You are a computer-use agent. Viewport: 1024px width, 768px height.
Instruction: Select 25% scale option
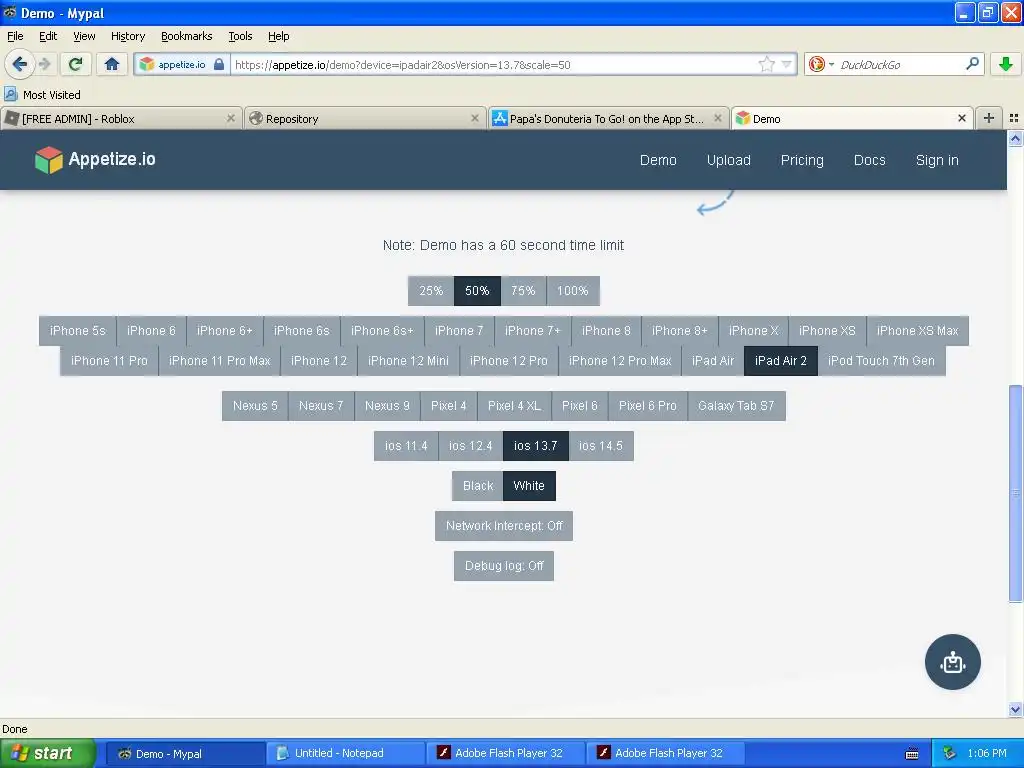(x=431, y=291)
